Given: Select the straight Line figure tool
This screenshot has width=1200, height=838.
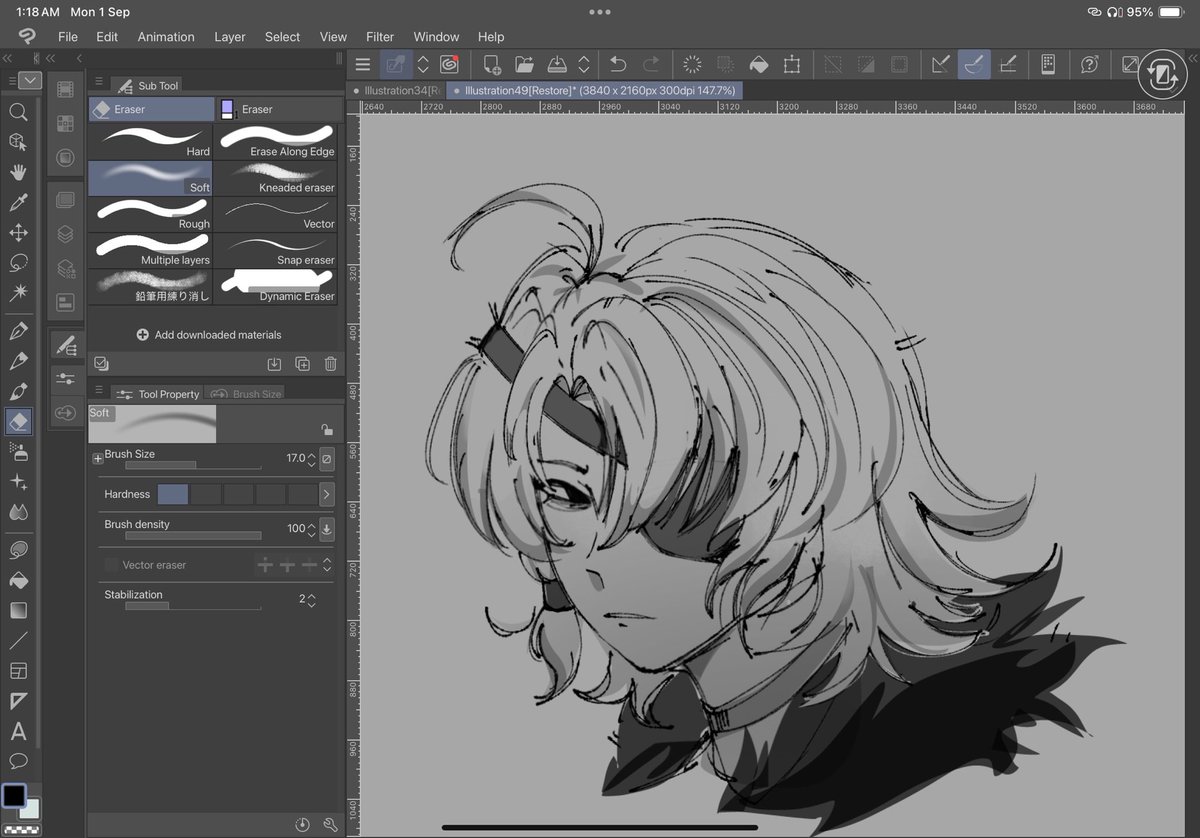Looking at the screenshot, I should coord(18,640).
